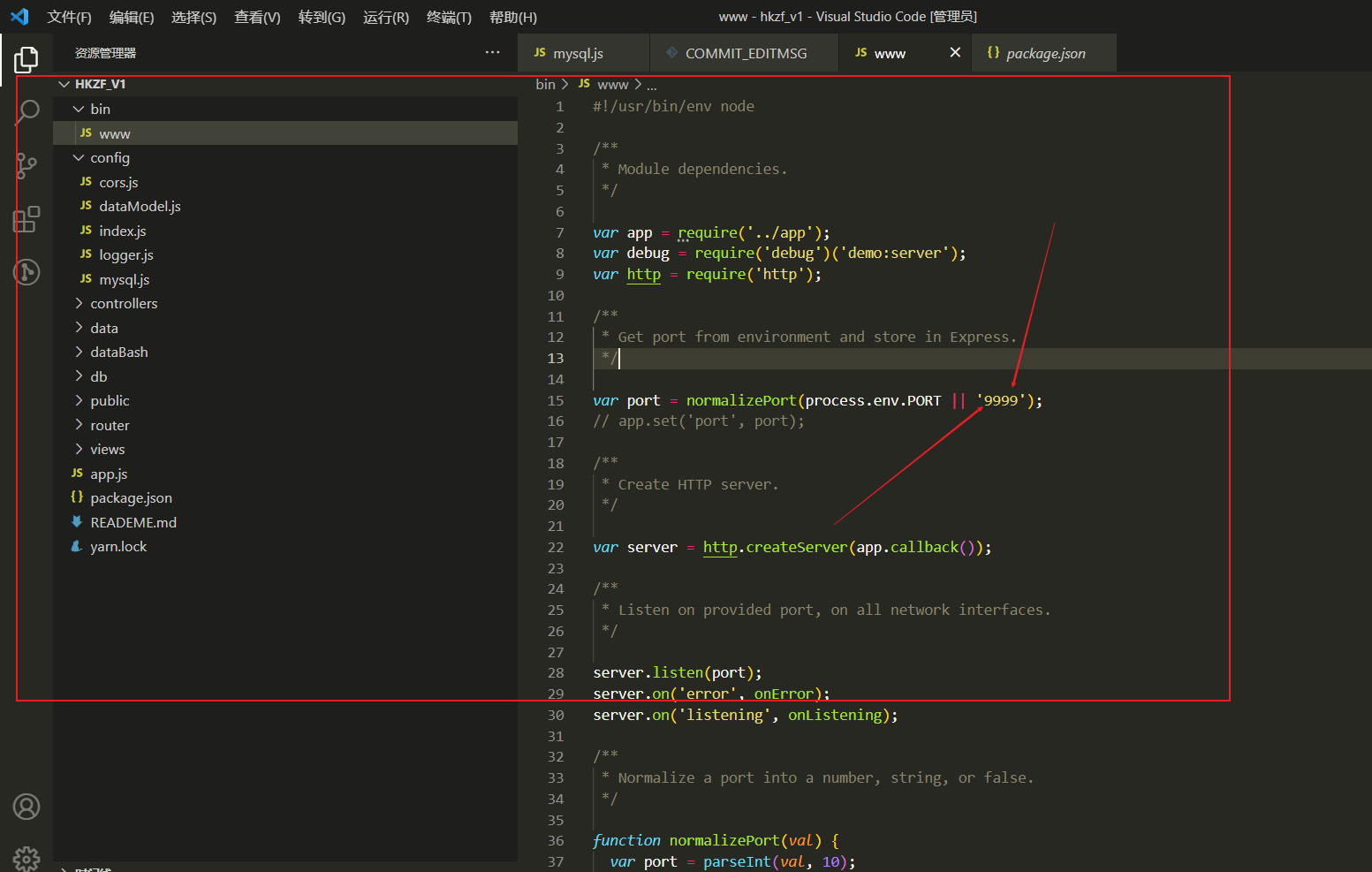1372x872 pixels.
Task: Click the markdown icon of READEME.md
Action: coord(77,522)
